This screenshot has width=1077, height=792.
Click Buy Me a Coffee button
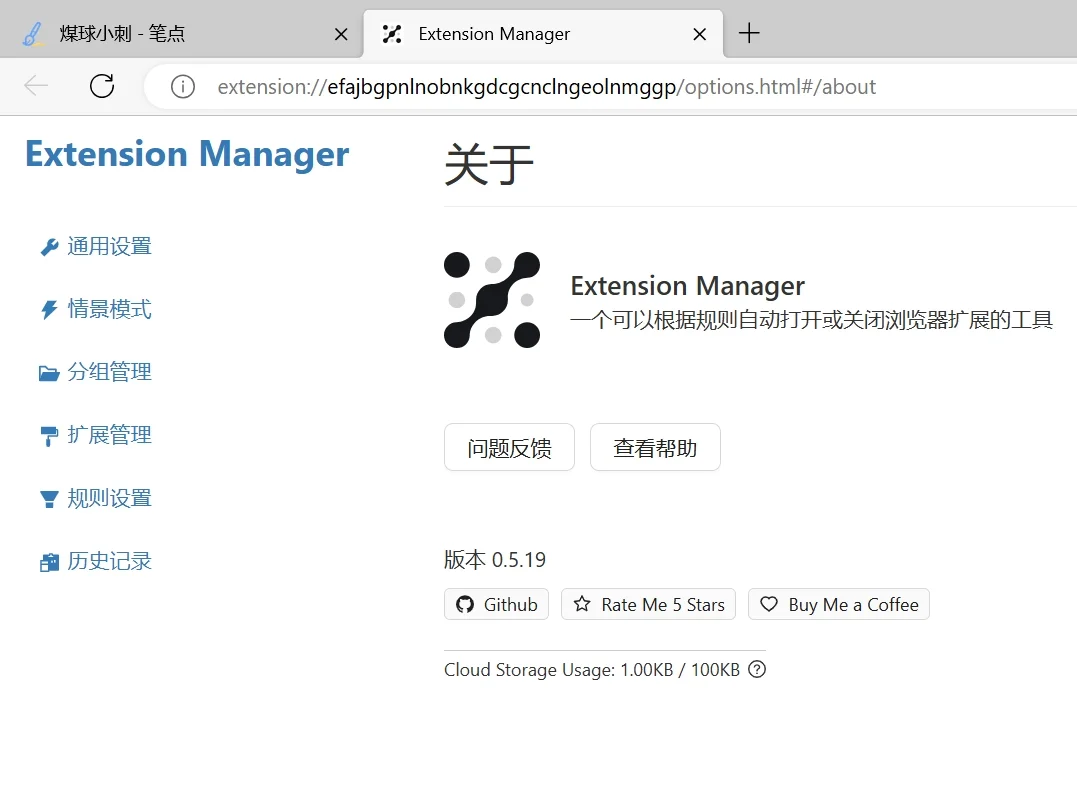point(838,604)
